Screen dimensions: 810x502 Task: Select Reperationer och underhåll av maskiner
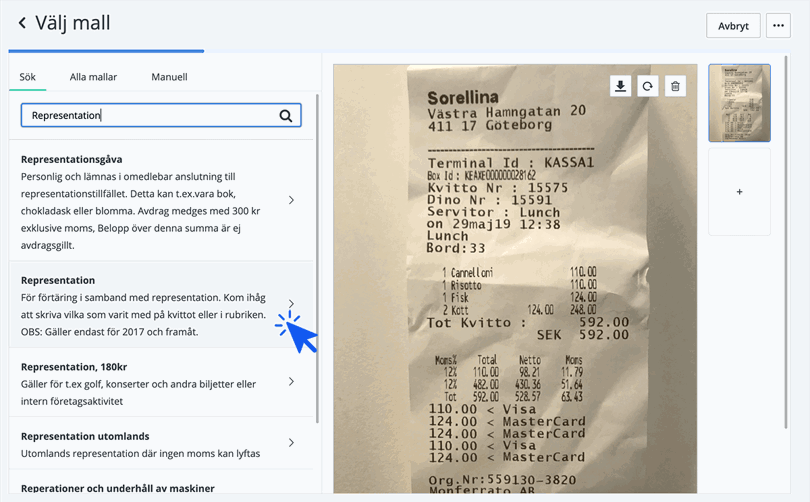[118, 488]
